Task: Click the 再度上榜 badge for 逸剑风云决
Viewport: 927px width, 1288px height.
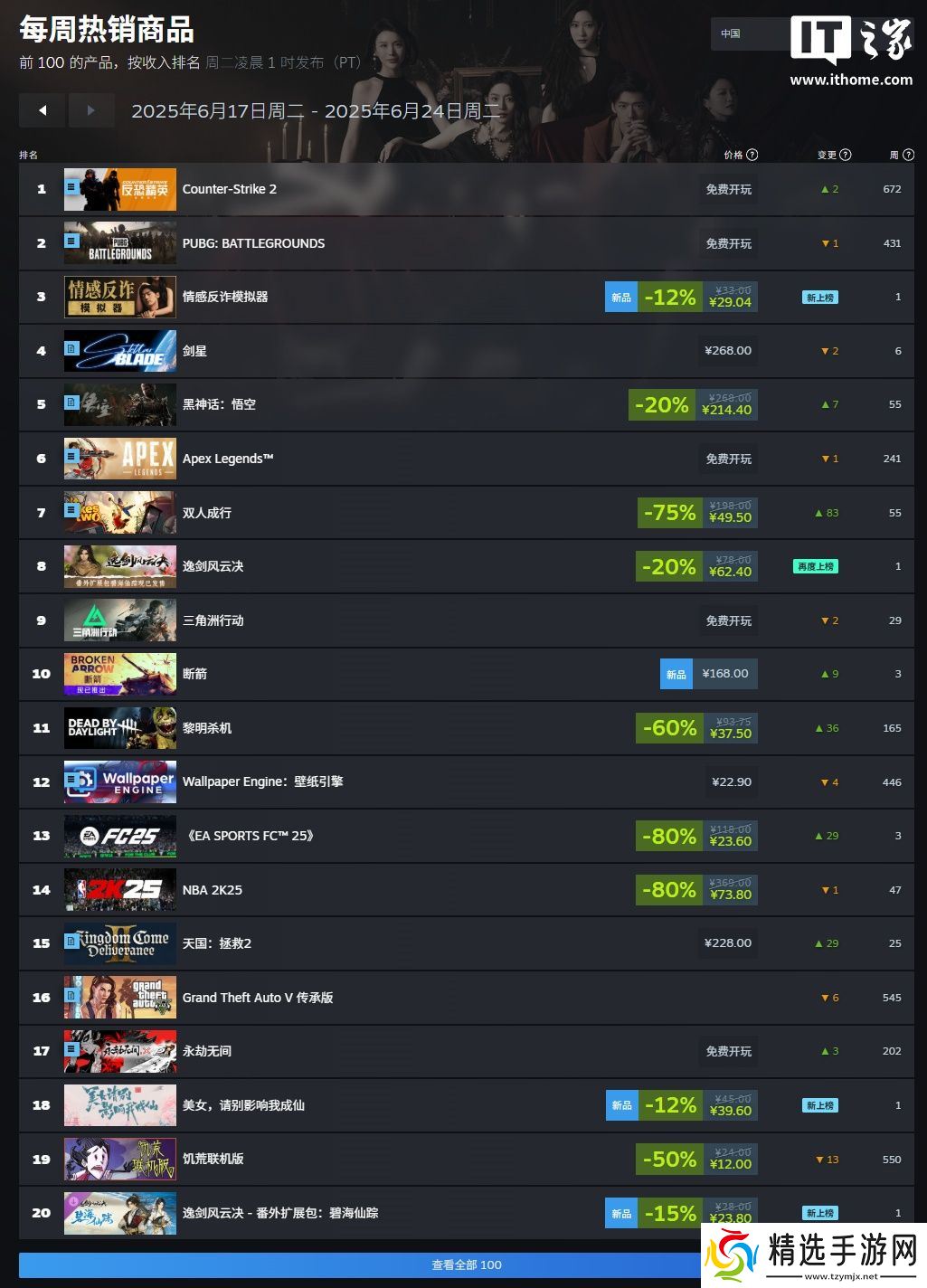Action: (x=816, y=566)
